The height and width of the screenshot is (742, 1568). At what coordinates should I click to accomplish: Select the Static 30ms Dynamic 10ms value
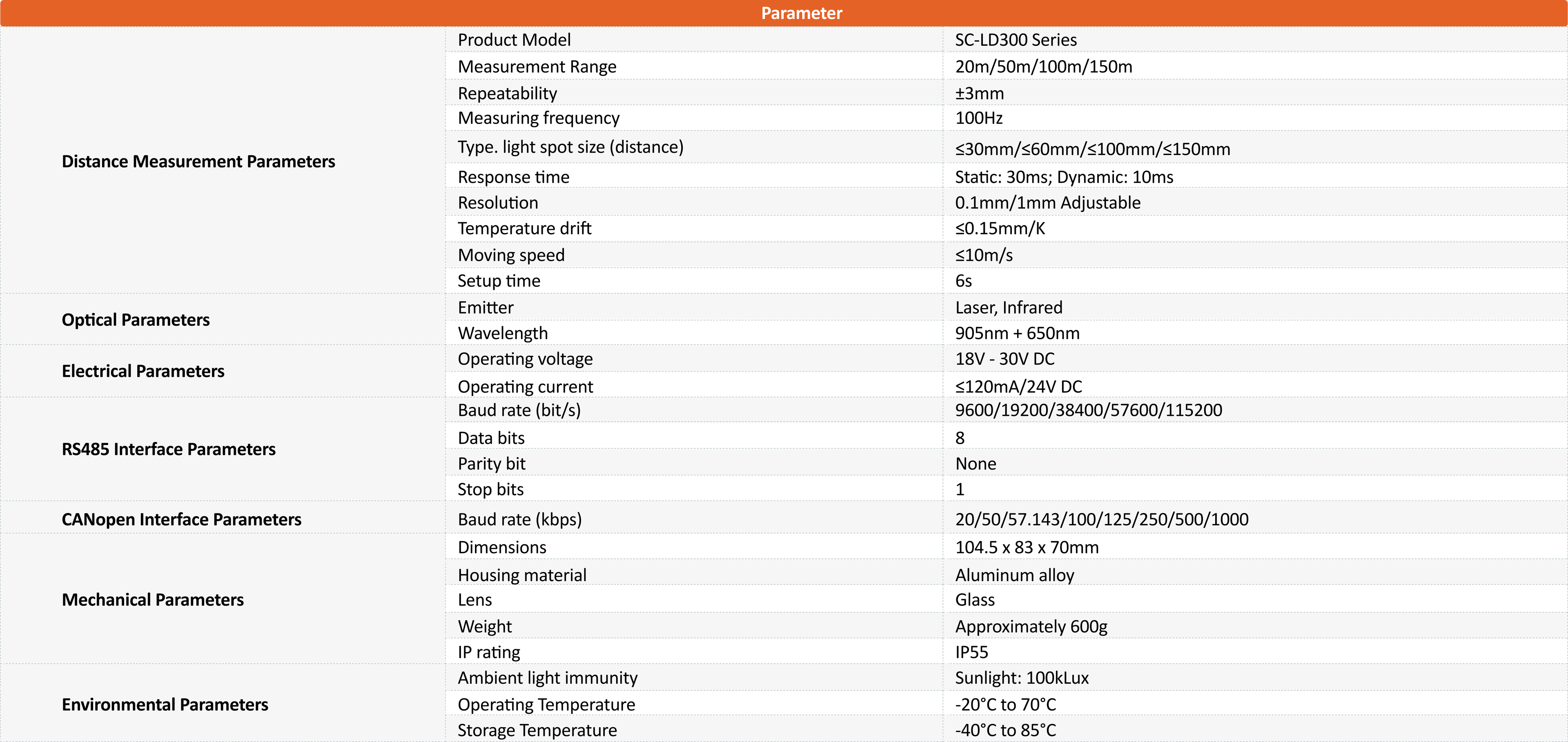point(1064,177)
